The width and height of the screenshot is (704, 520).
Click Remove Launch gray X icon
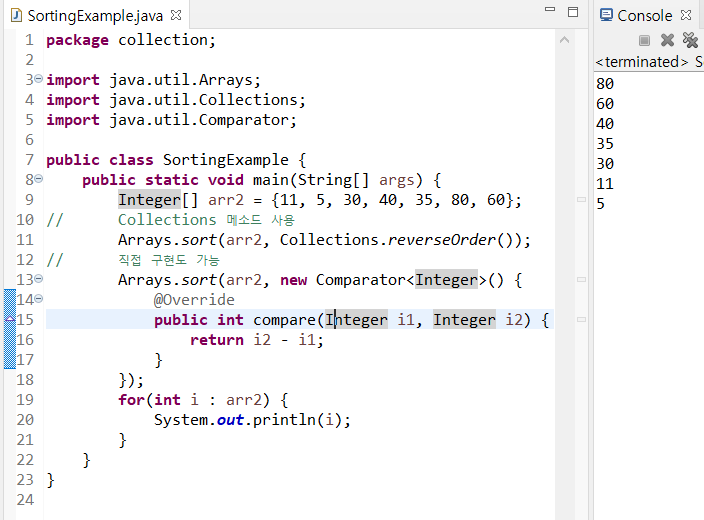coord(667,40)
